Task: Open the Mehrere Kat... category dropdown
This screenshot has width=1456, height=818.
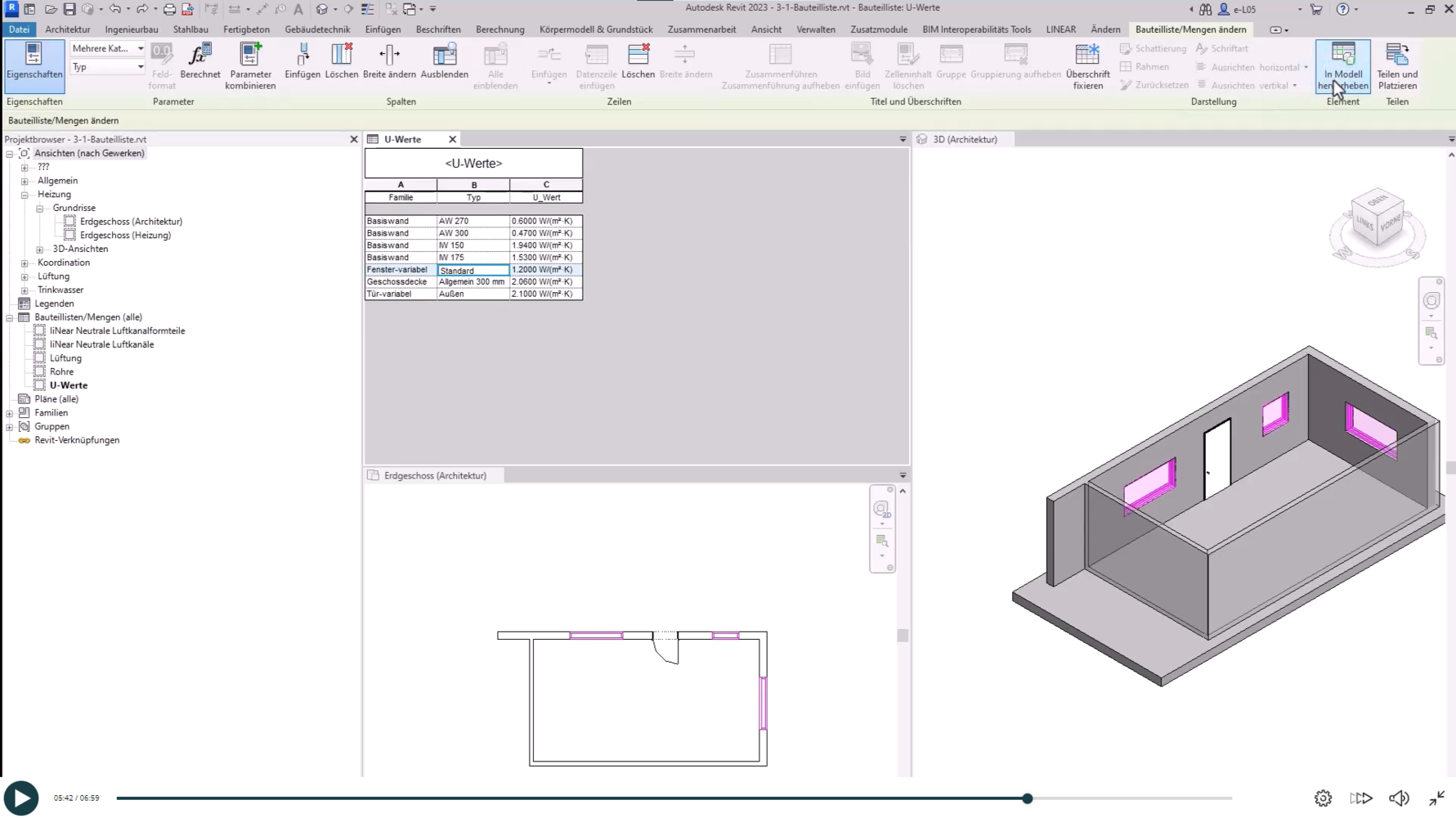Action: (108, 48)
